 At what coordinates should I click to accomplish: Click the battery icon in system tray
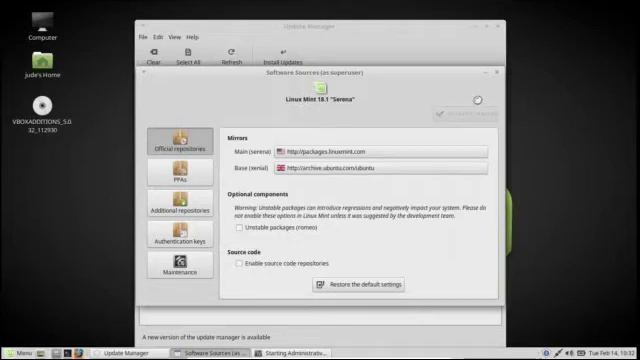tap(581, 353)
